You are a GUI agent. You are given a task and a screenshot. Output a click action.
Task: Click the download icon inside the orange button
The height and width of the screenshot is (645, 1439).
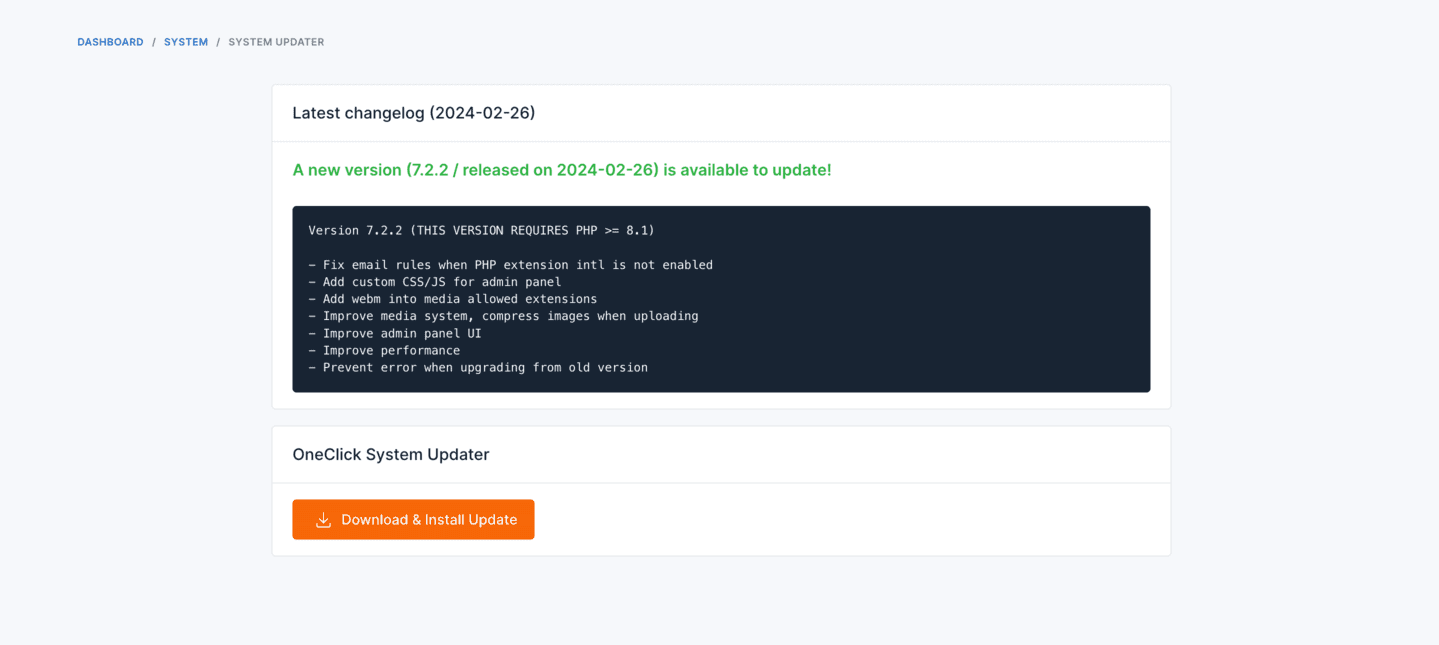[322, 519]
